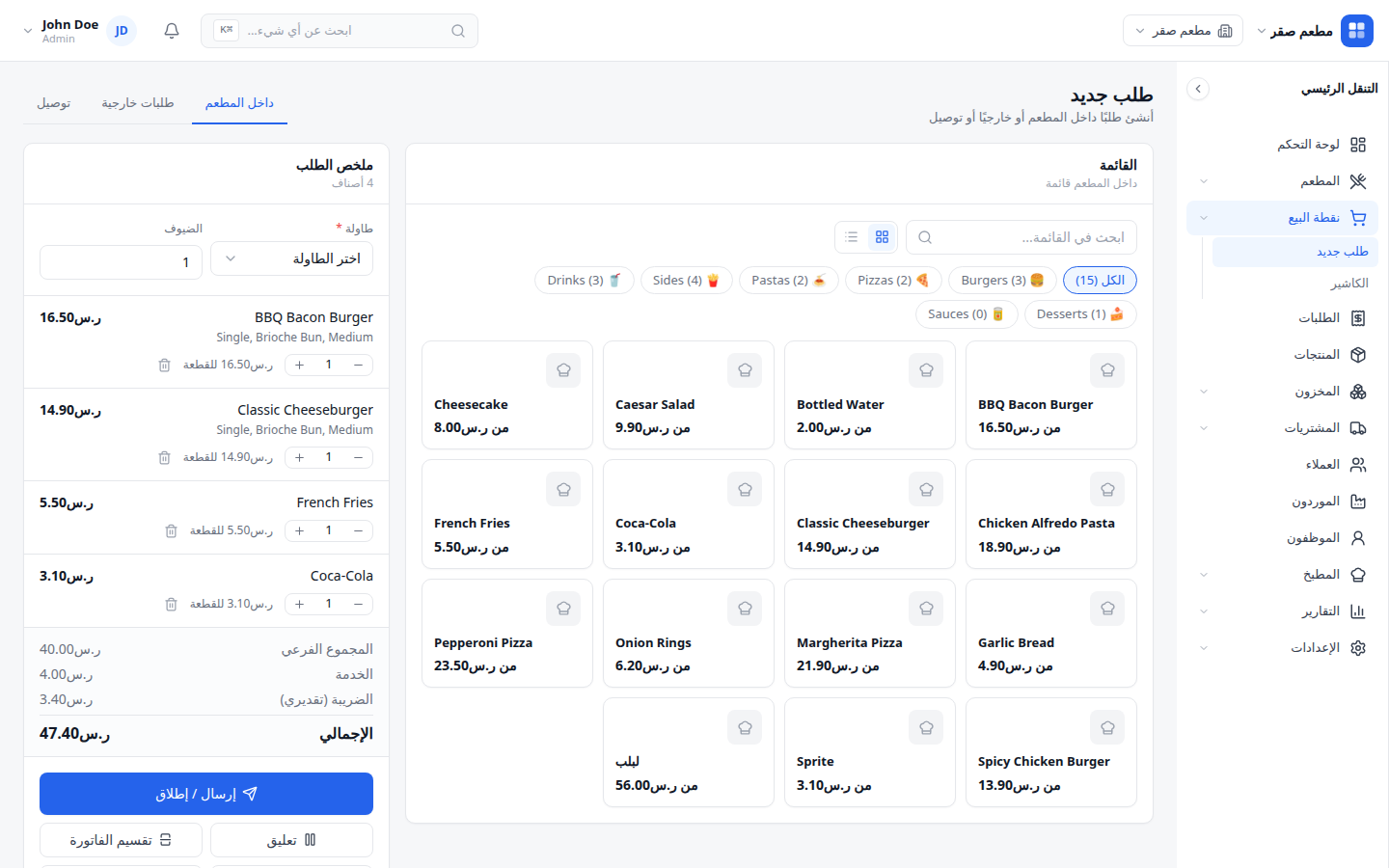This screenshot has height=868, width=1389.
Task: Filter menu by Desserts (1)
Action: coord(1080,314)
